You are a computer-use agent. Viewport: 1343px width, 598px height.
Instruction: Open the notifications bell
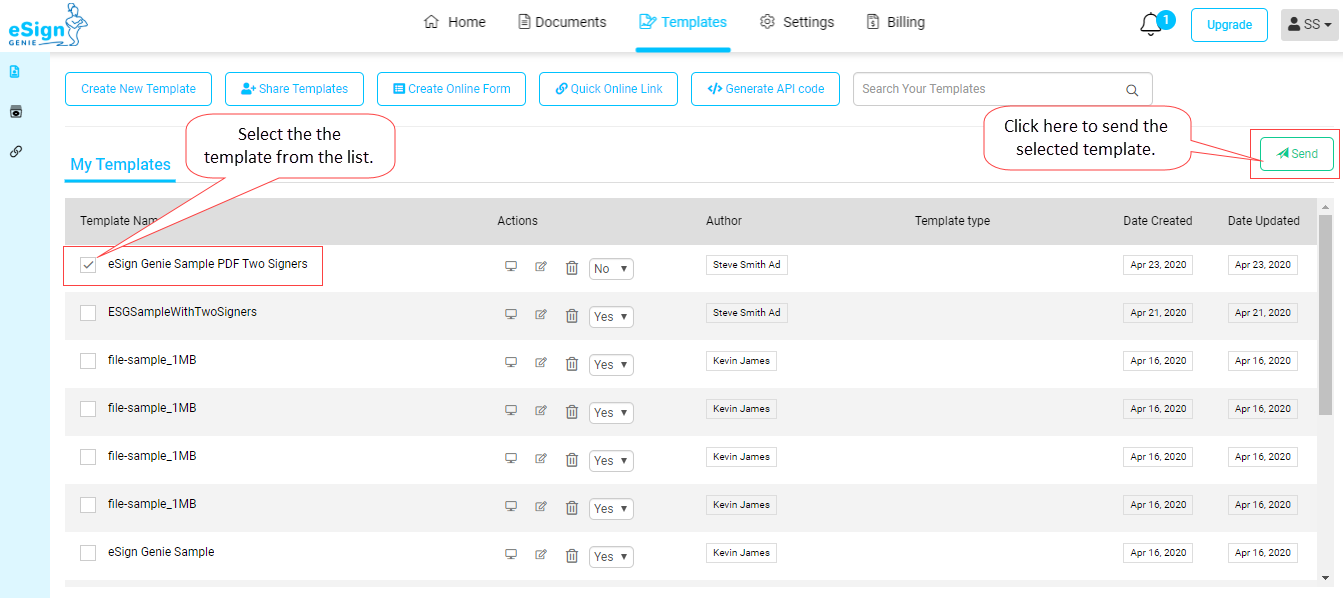tap(1150, 25)
